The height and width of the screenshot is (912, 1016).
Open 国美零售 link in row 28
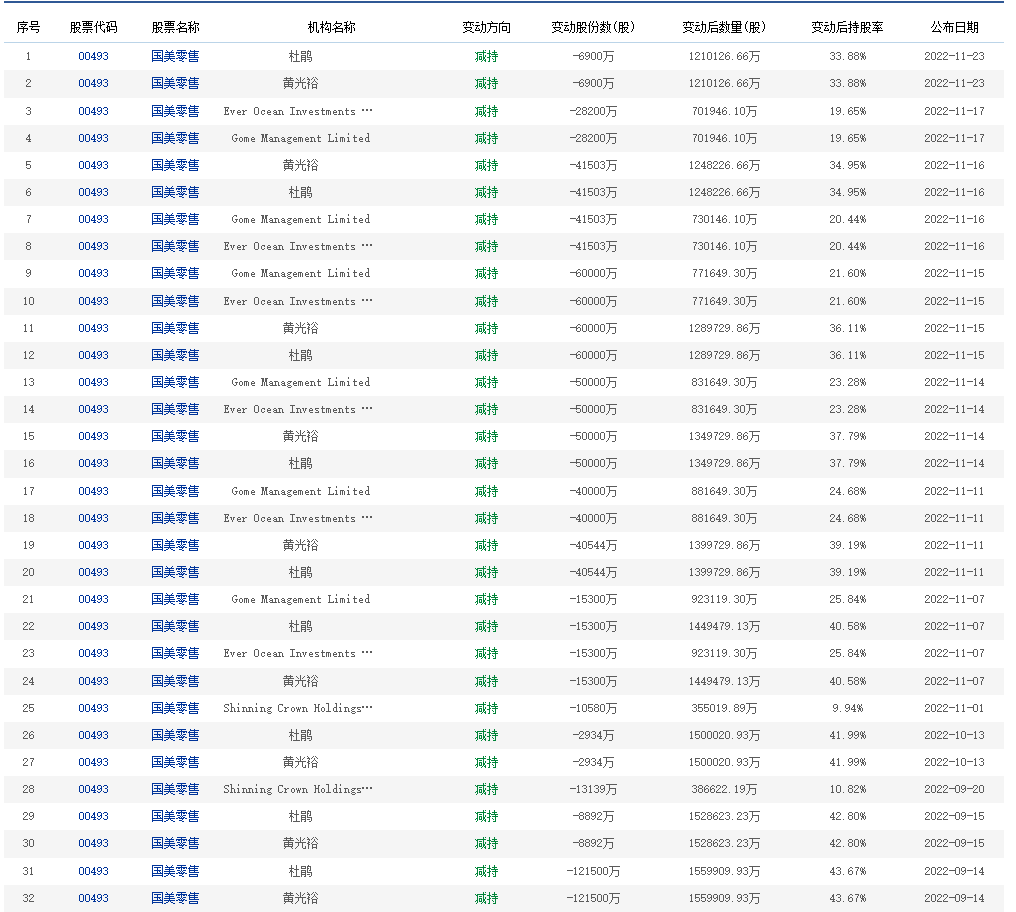coord(175,789)
